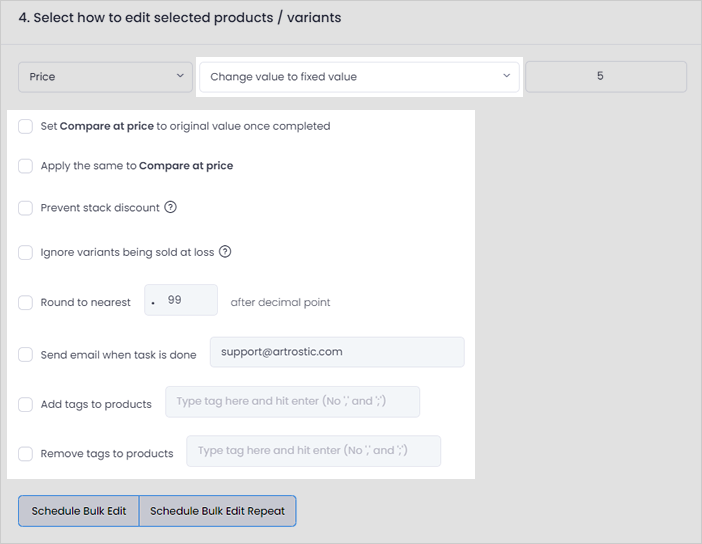Click the Schedule Bulk Edit button
Screen dimensions: 702x544
coord(79,511)
